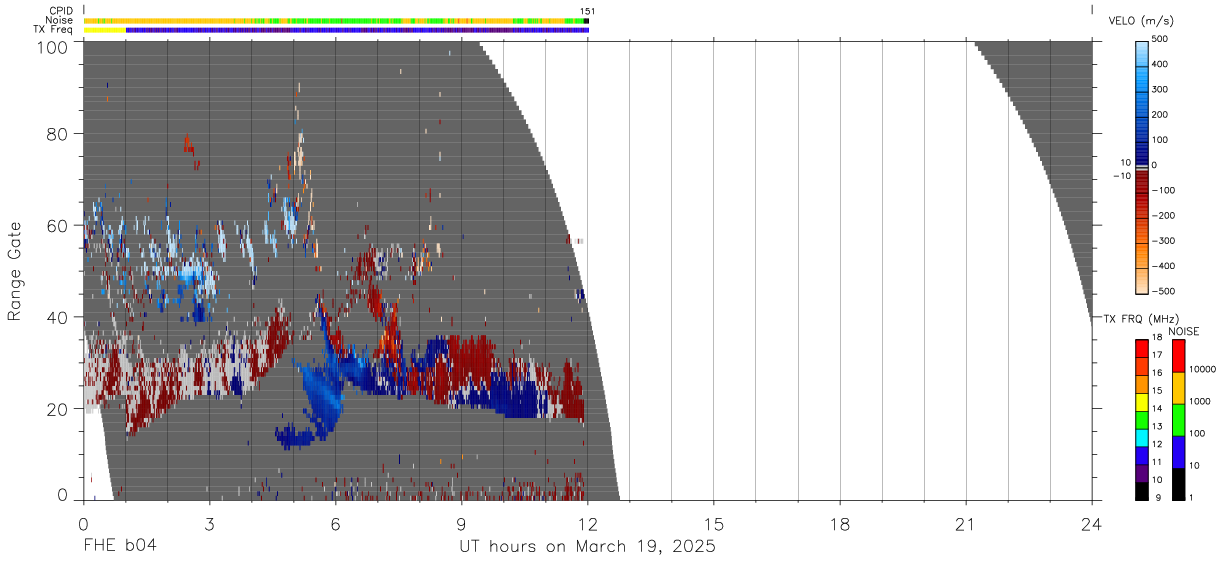Select the cyan swatch of TX frequency legend
Image resolution: width=1228 pixels, height=567 pixels.
pyautogui.click(x=1142, y=437)
